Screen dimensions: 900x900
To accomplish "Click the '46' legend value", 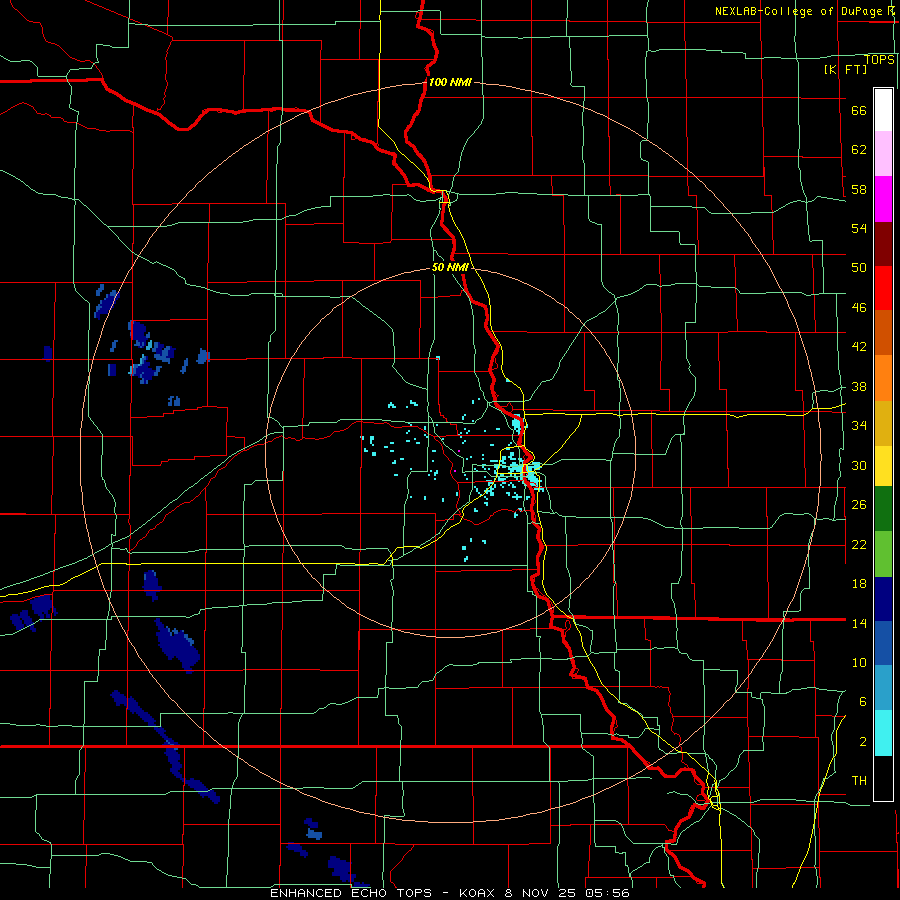I will click(859, 308).
